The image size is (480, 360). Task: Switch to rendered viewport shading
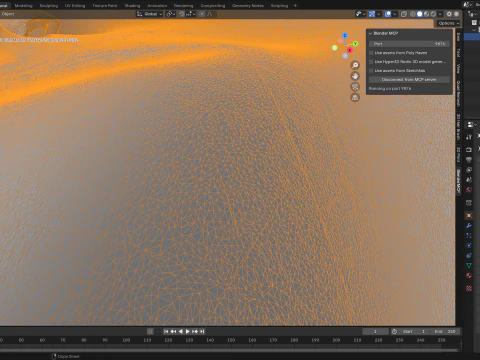point(433,14)
